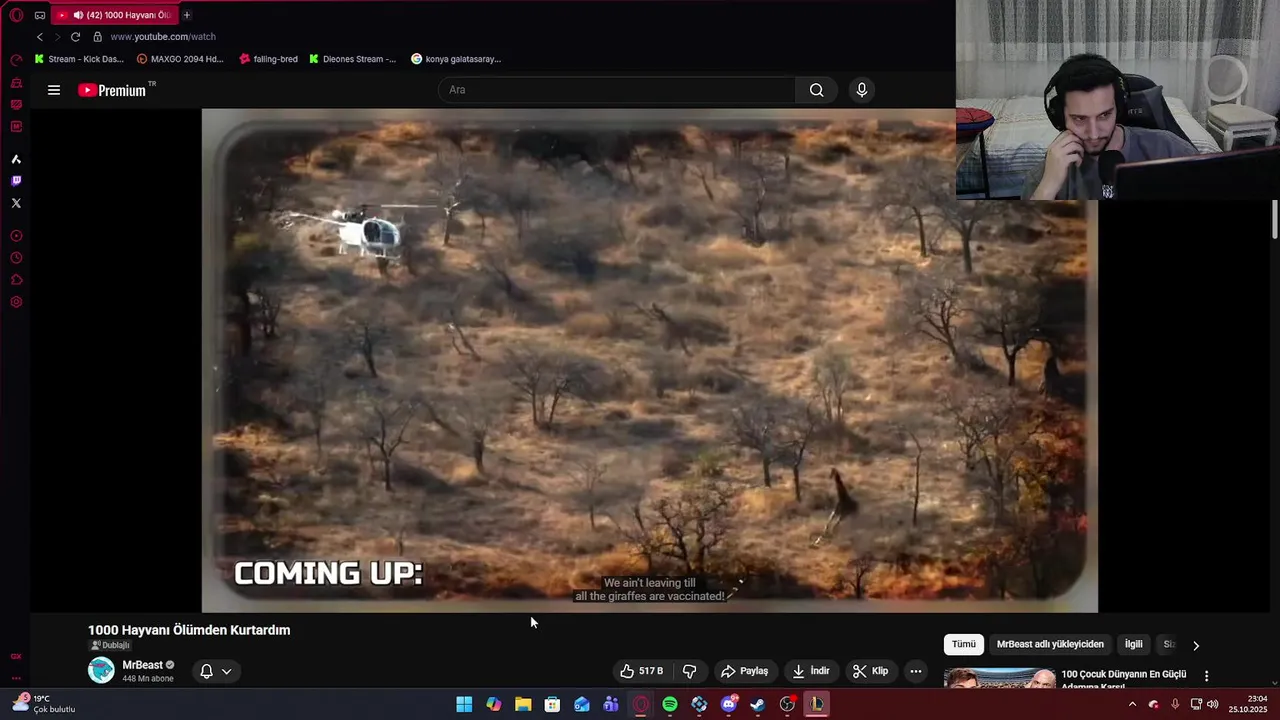This screenshot has width=1280, height=720.
Task: Open the Opera GX main menu logo
Action: click(16, 15)
